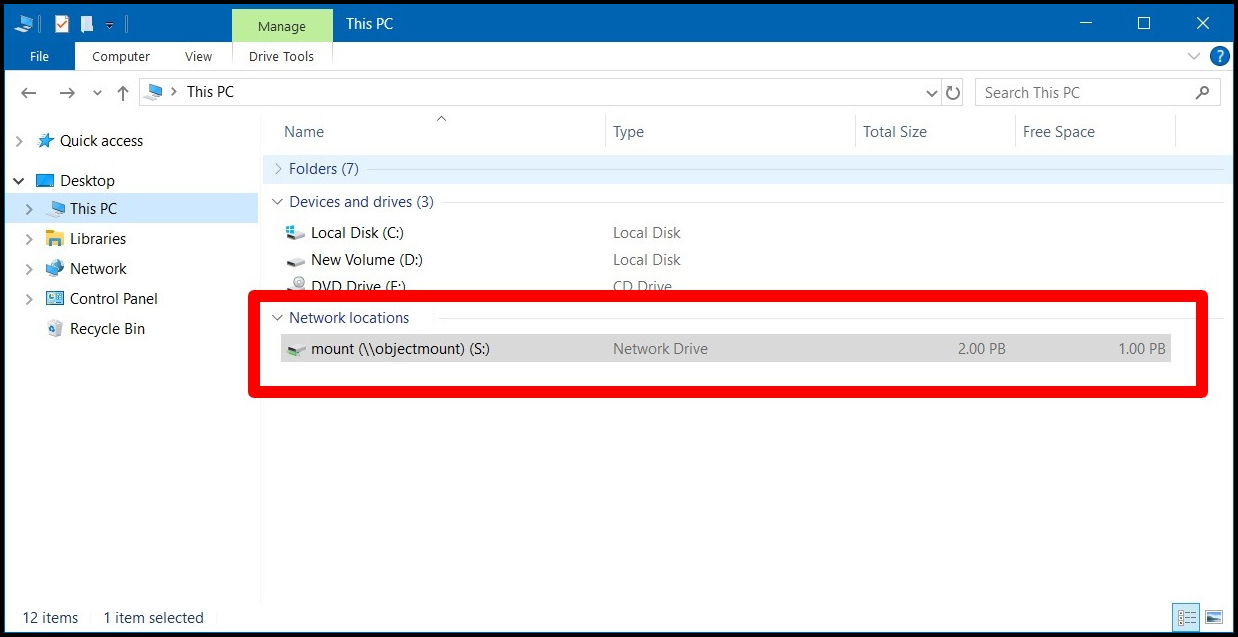Click the Properties quick access toolbar icon
Screen dimensions: 1238x637
(x=62, y=24)
